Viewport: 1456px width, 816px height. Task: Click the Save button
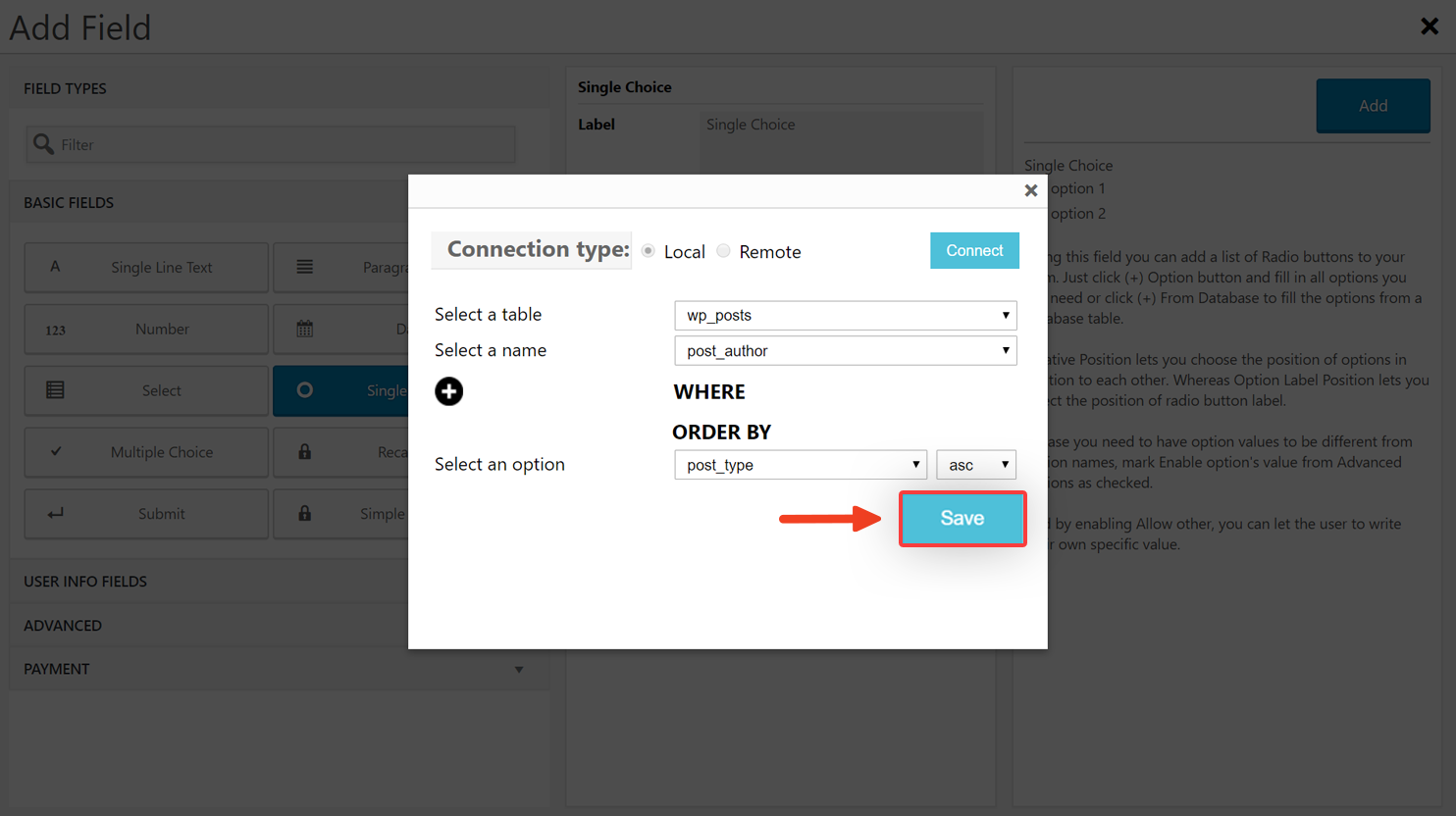tap(962, 519)
